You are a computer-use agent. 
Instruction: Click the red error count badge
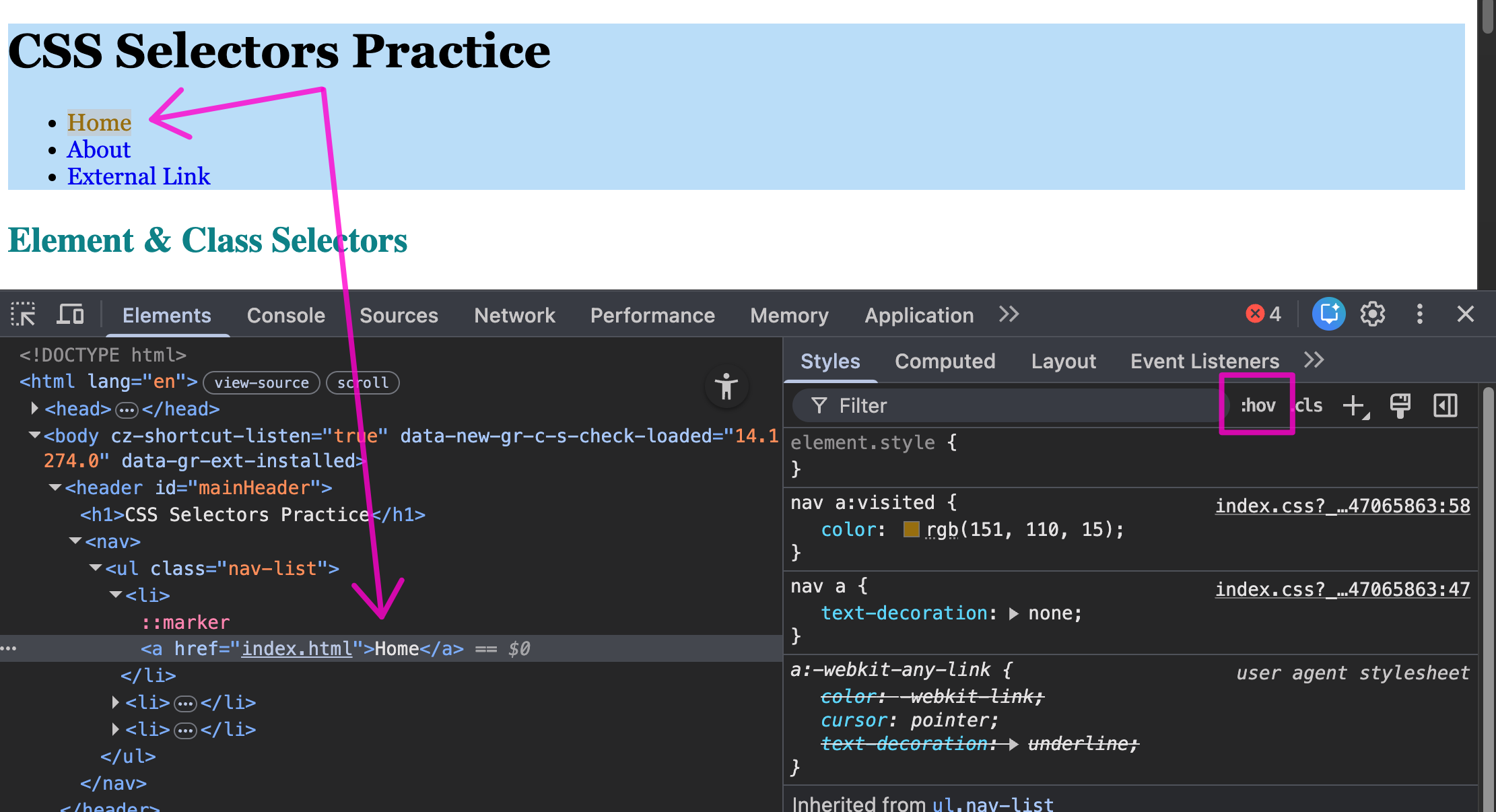pos(1263,314)
